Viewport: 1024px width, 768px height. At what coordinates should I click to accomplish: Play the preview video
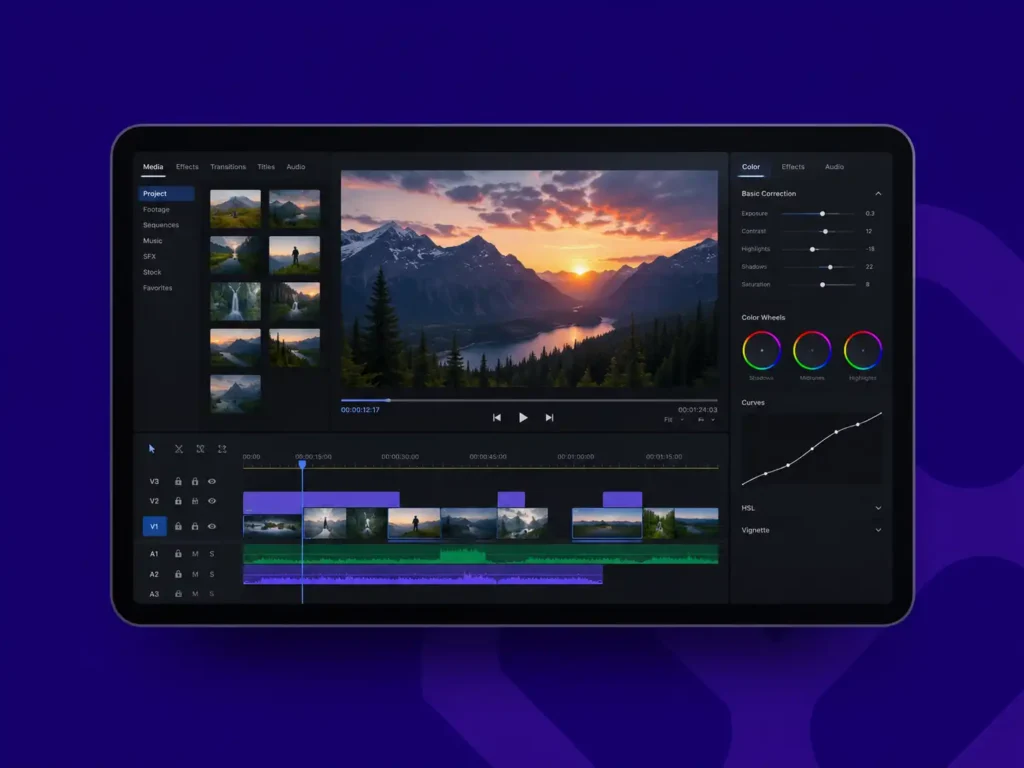point(522,417)
